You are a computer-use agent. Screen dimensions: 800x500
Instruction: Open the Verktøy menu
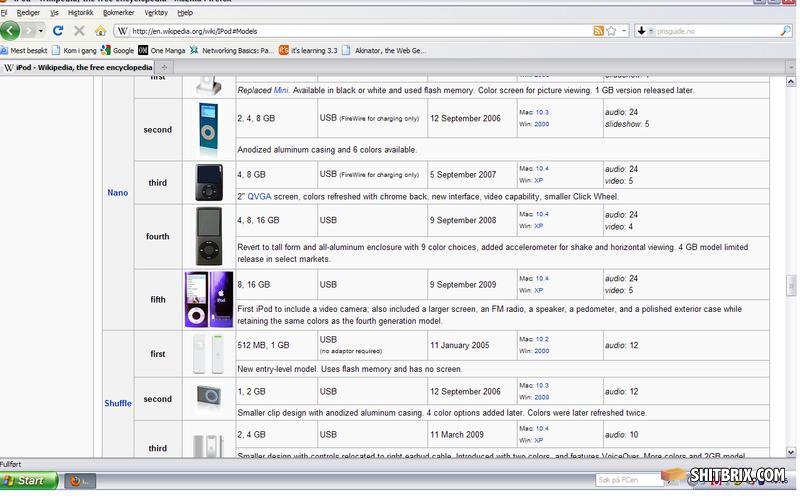(156, 12)
